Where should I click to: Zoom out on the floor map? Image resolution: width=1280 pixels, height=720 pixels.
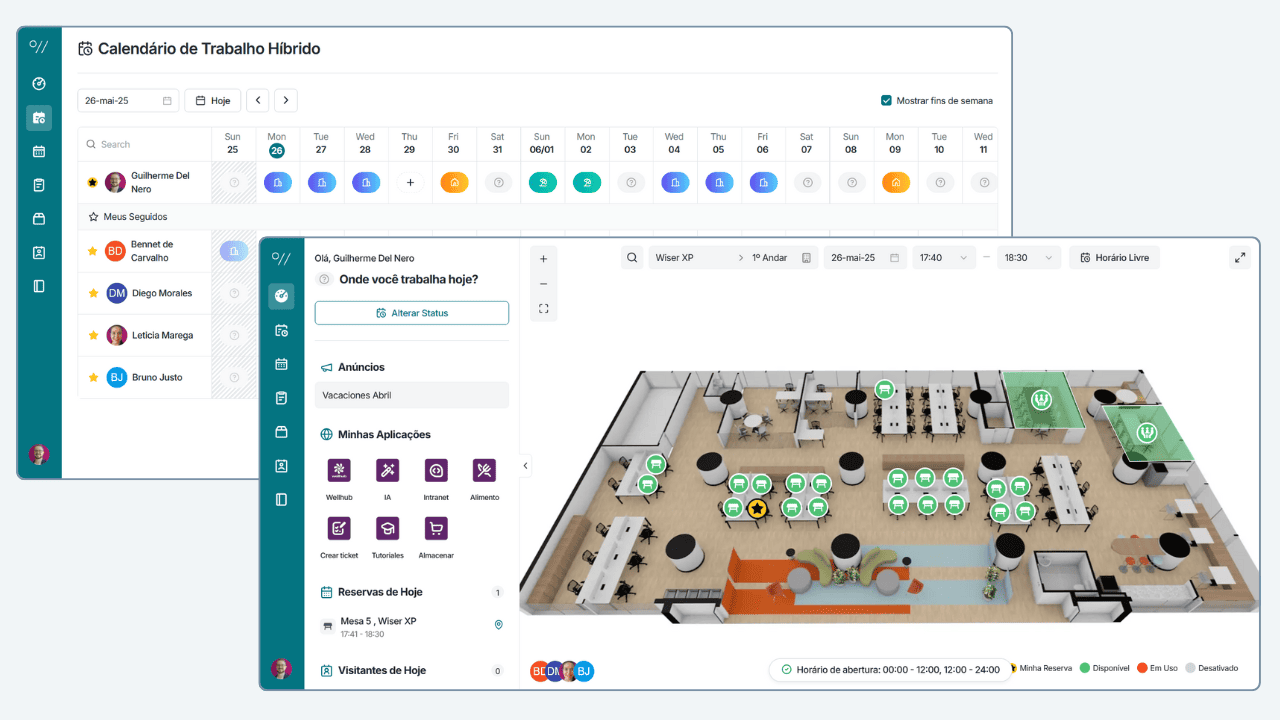point(544,284)
